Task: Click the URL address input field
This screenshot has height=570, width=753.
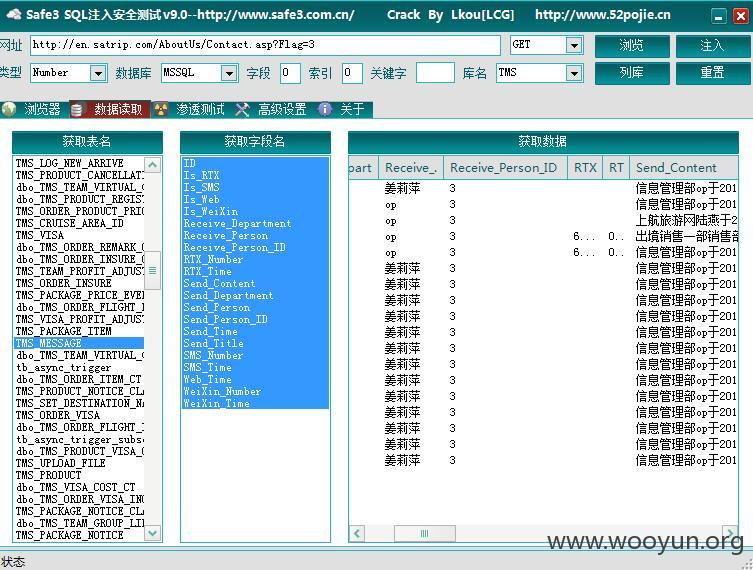Action: coord(265,45)
